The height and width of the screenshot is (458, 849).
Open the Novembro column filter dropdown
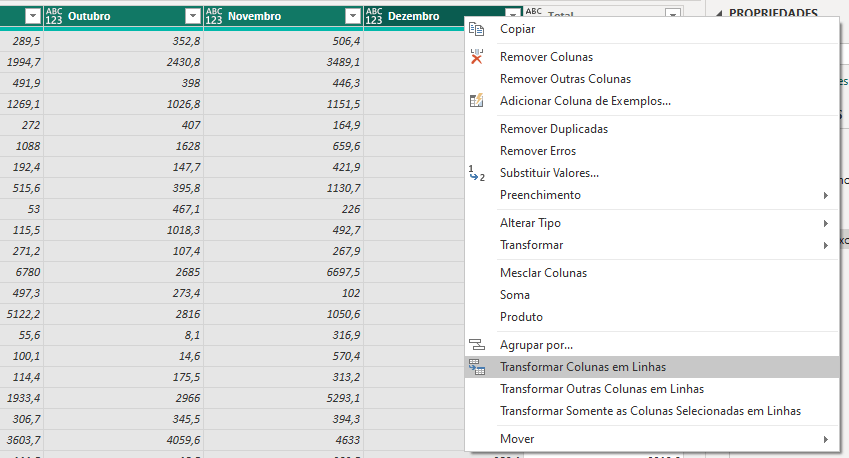click(353, 16)
